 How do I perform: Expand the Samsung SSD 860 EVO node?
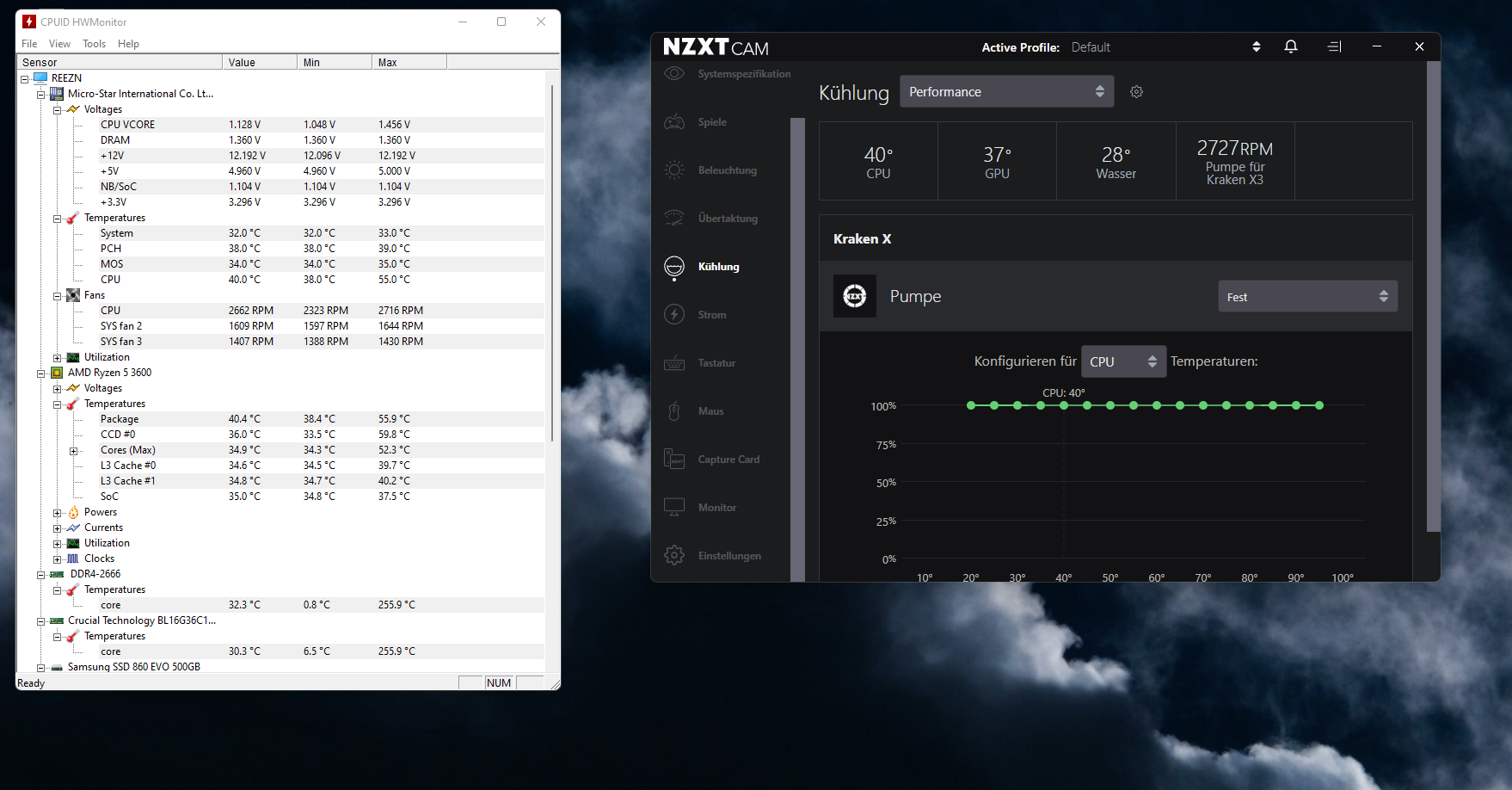point(40,667)
